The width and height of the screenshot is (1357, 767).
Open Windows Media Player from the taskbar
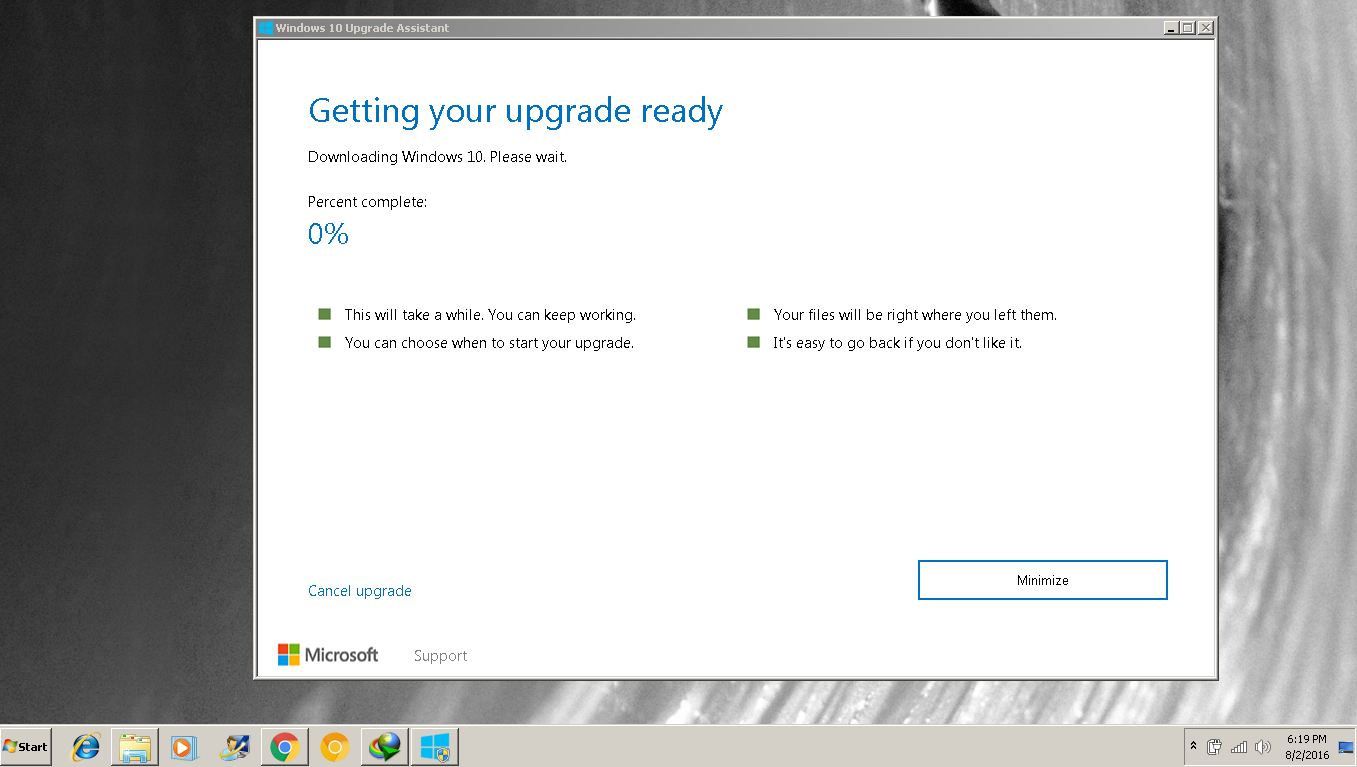pyautogui.click(x=184, y=747)
